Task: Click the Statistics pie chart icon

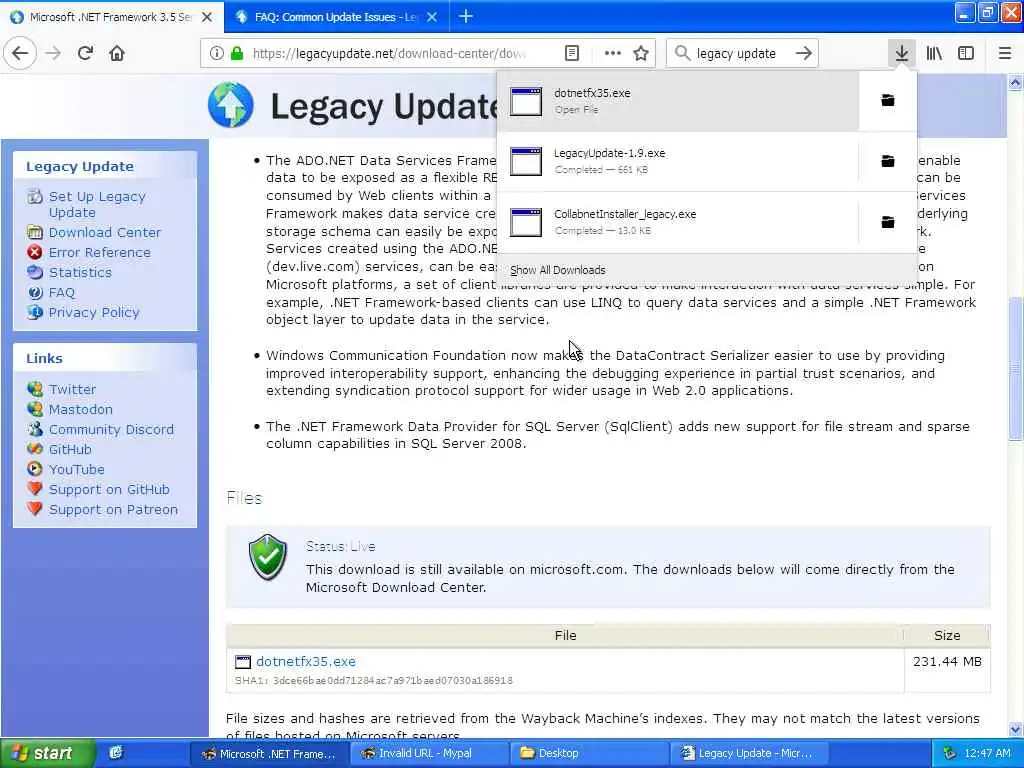Action: 35,272
